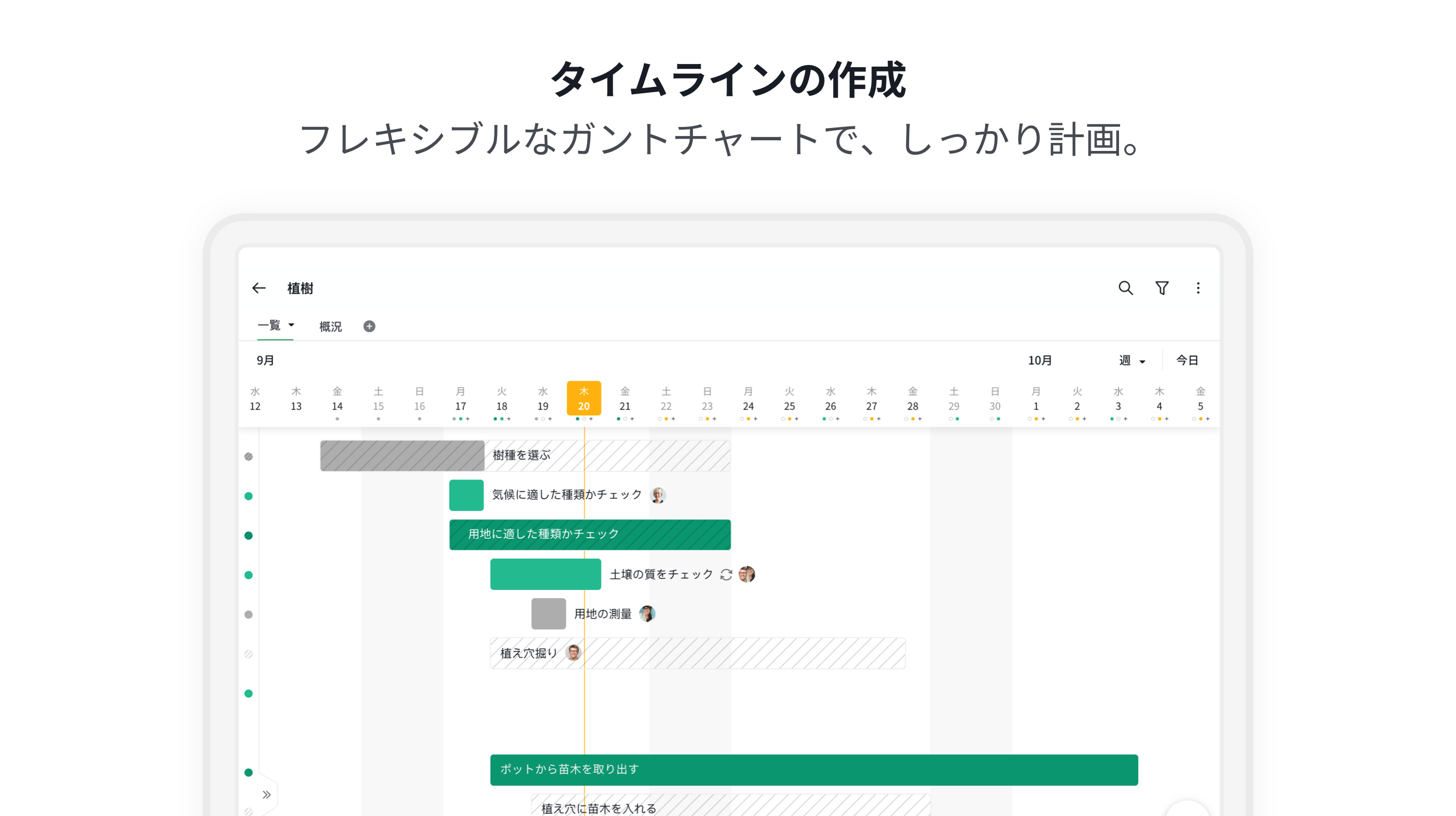Go back using the arrow icon
This screenshot has width=1456, height=816.
(259, 288)
